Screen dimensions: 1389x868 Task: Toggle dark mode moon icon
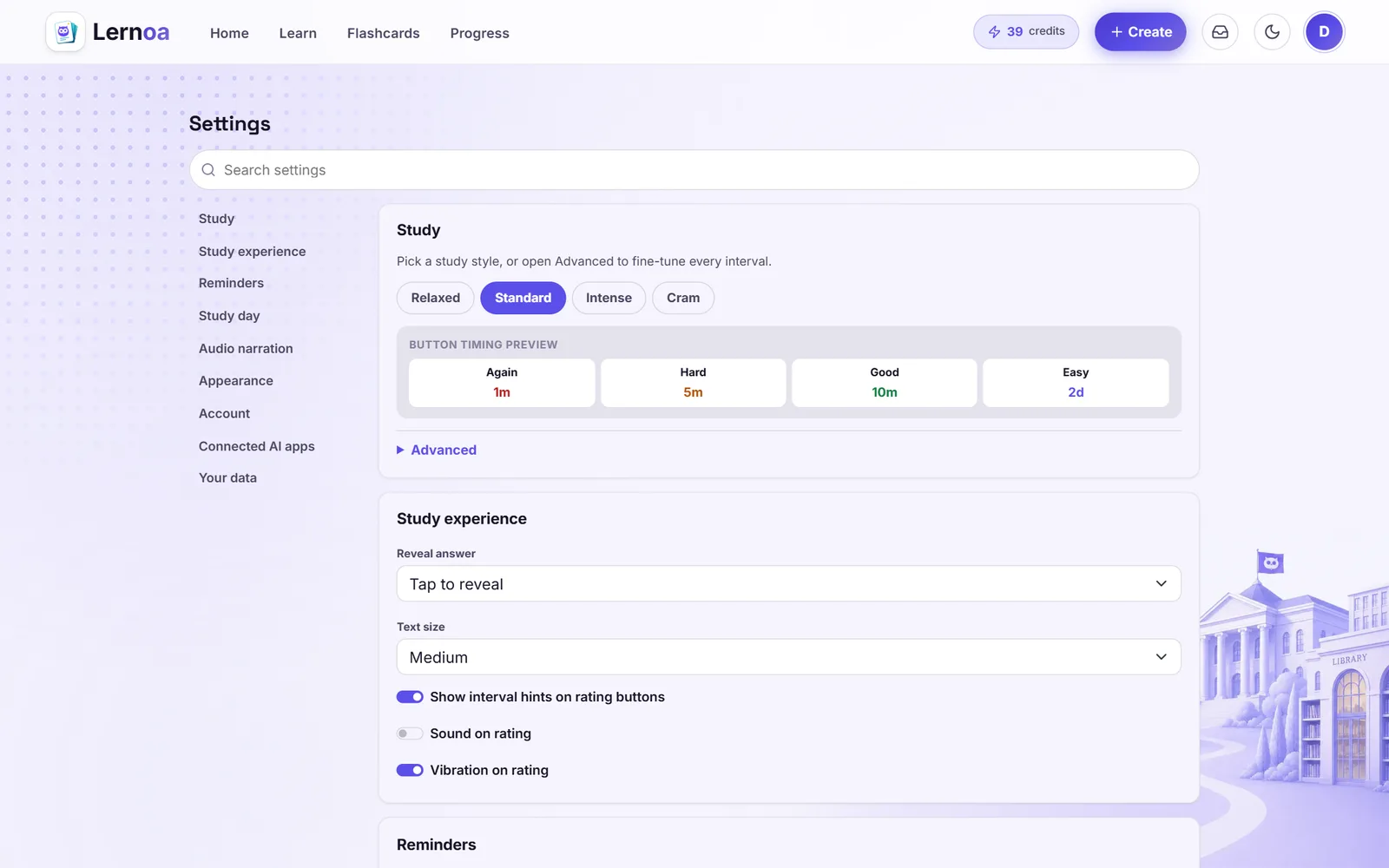click(1272, 32)
